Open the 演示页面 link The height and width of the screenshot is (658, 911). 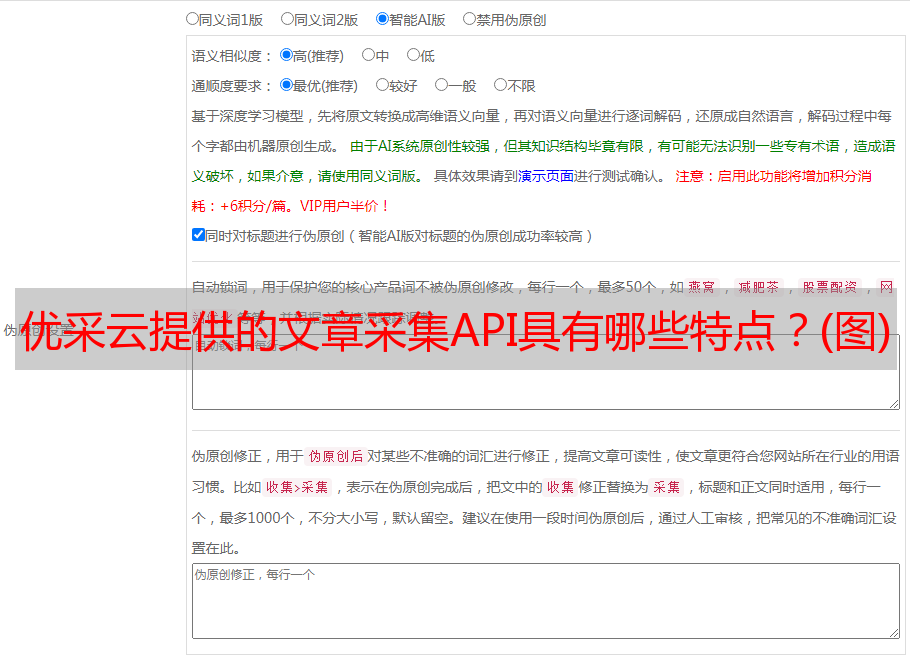coord(545,176)
